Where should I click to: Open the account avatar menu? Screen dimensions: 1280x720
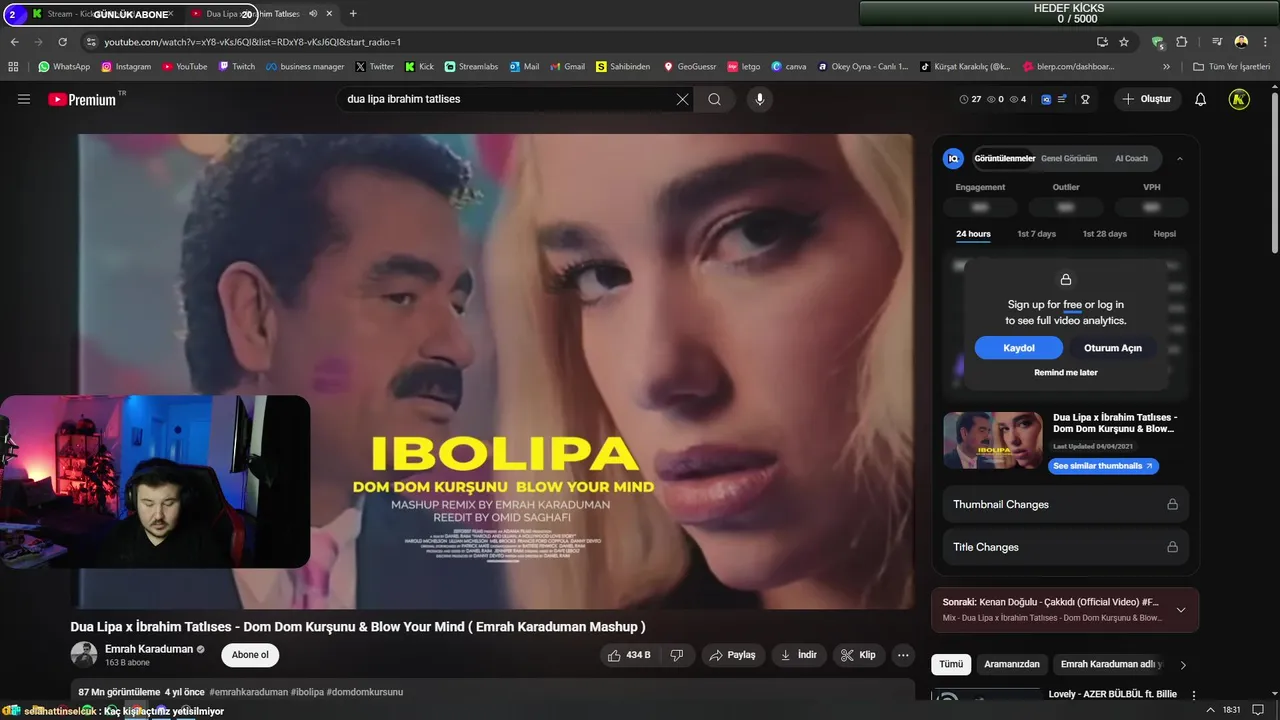(1239, 99)
